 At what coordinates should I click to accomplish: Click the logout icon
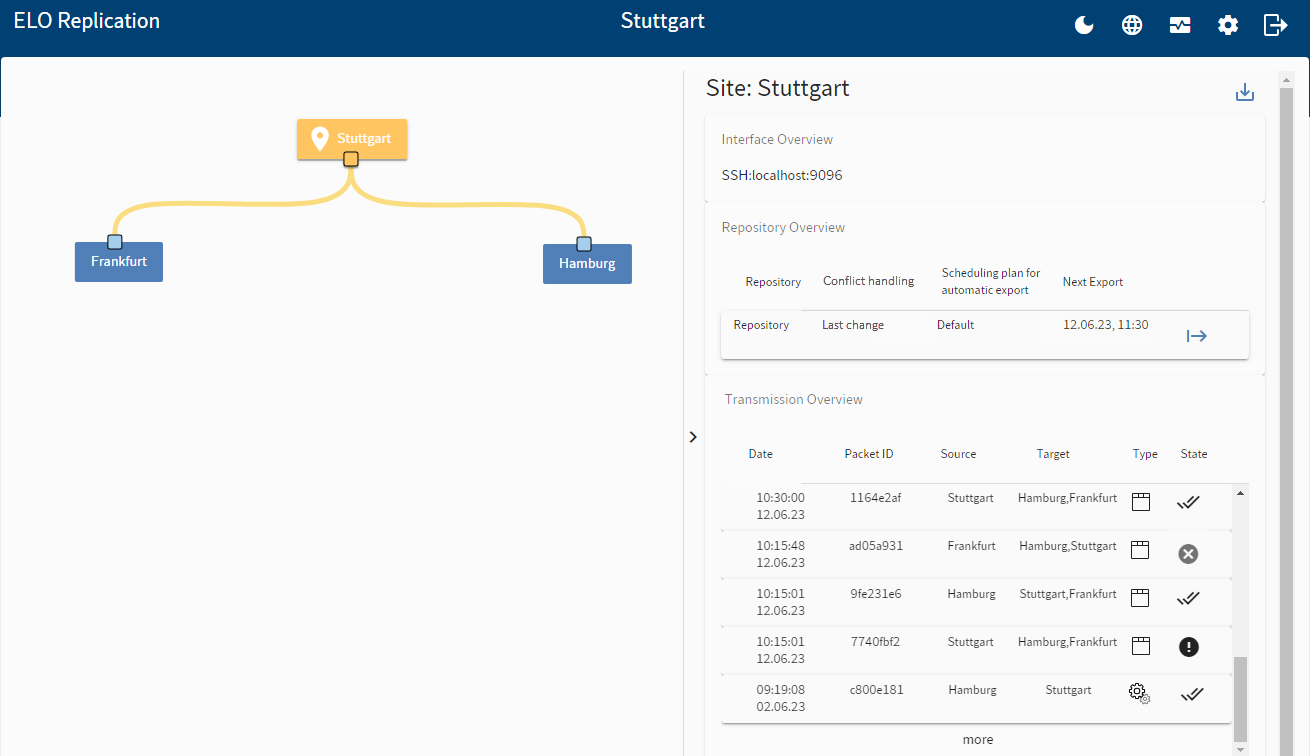[1275, 25]
